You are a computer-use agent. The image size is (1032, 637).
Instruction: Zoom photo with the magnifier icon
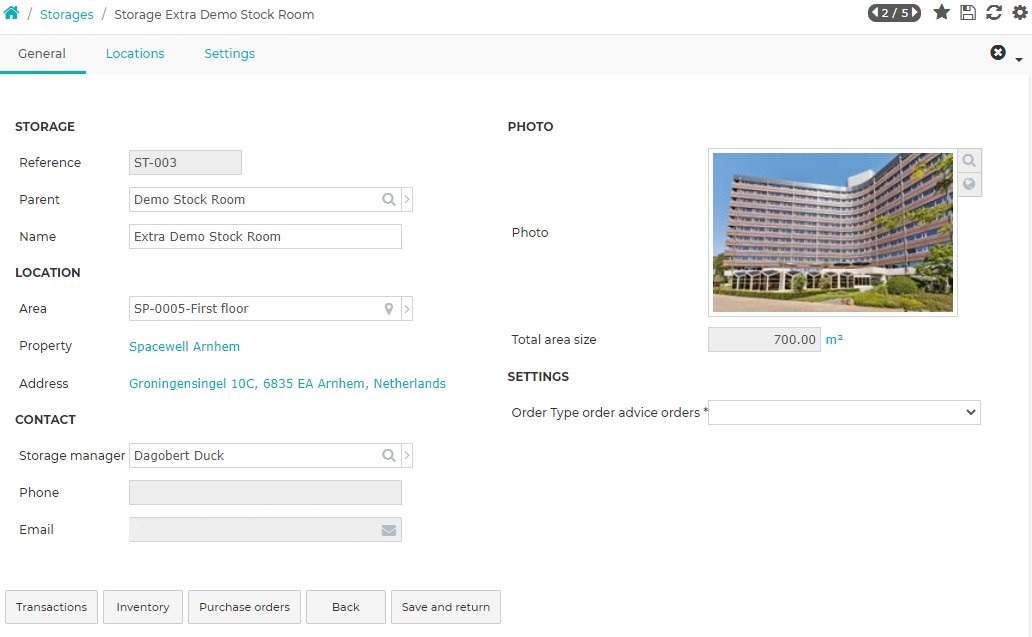[x=969, y=160]
